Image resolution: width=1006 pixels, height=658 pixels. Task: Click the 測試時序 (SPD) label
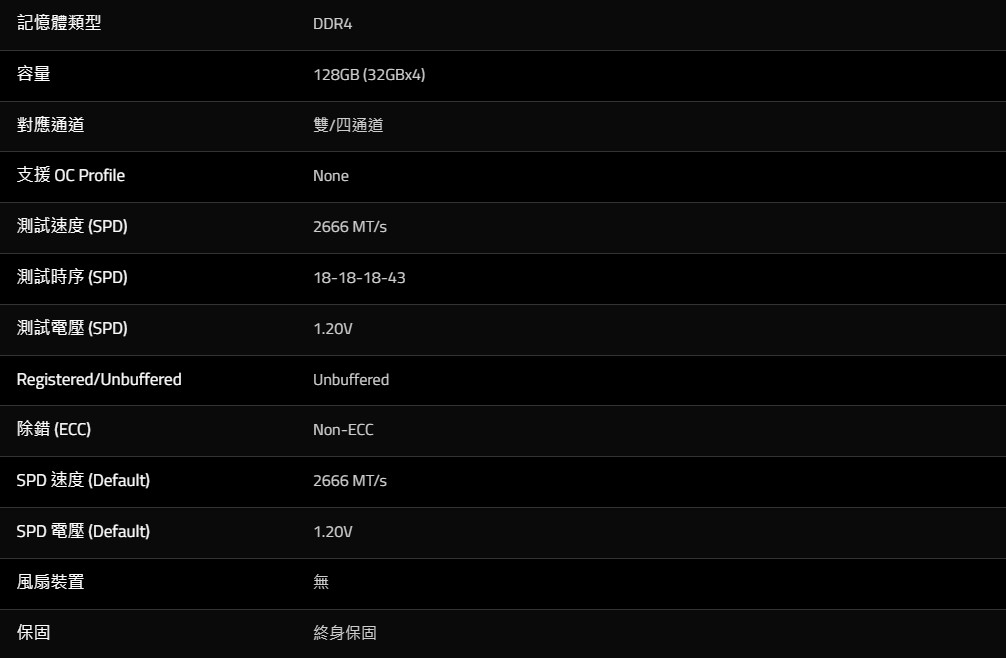[x=72, y=277]
